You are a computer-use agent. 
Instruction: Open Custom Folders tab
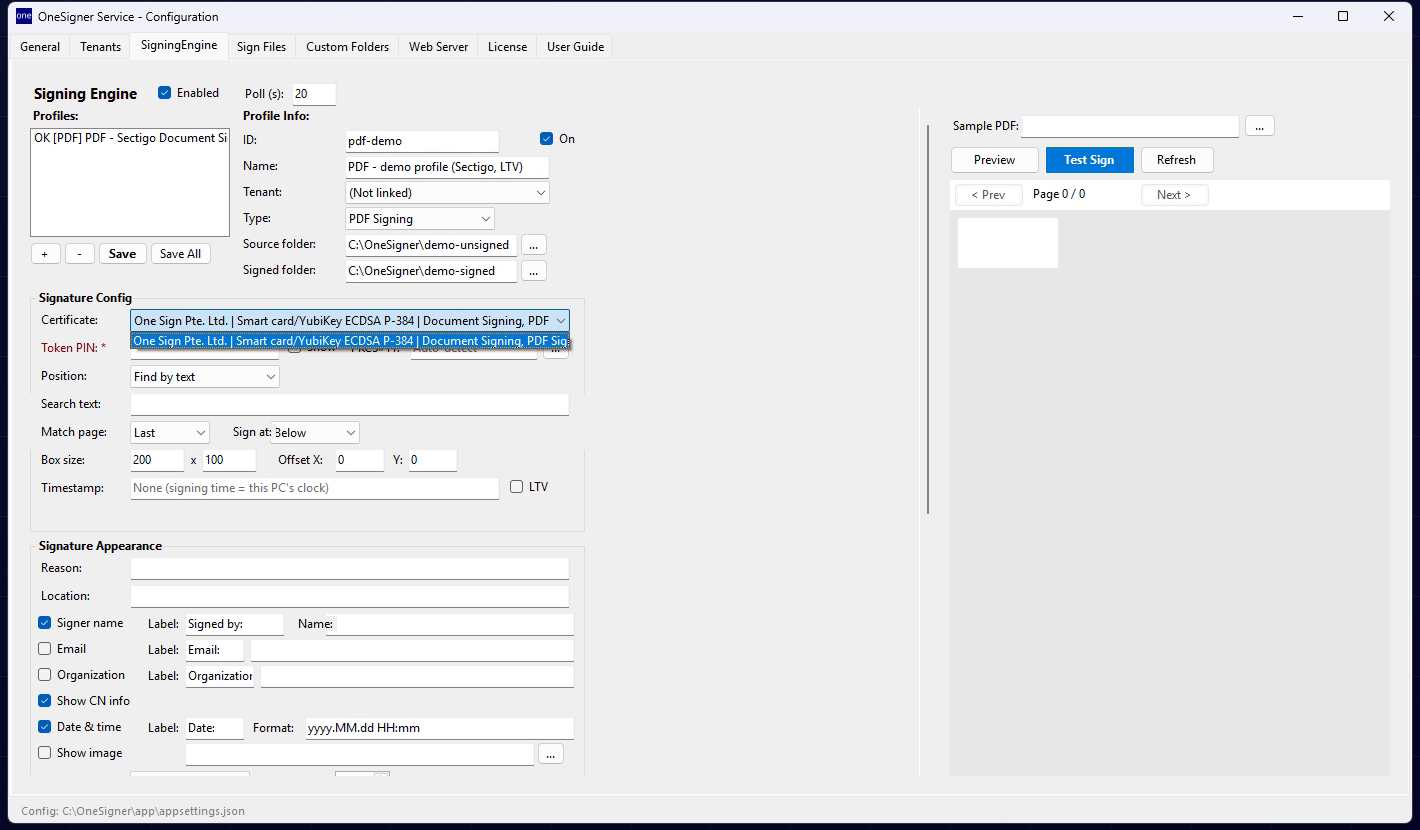pos(347,47)
